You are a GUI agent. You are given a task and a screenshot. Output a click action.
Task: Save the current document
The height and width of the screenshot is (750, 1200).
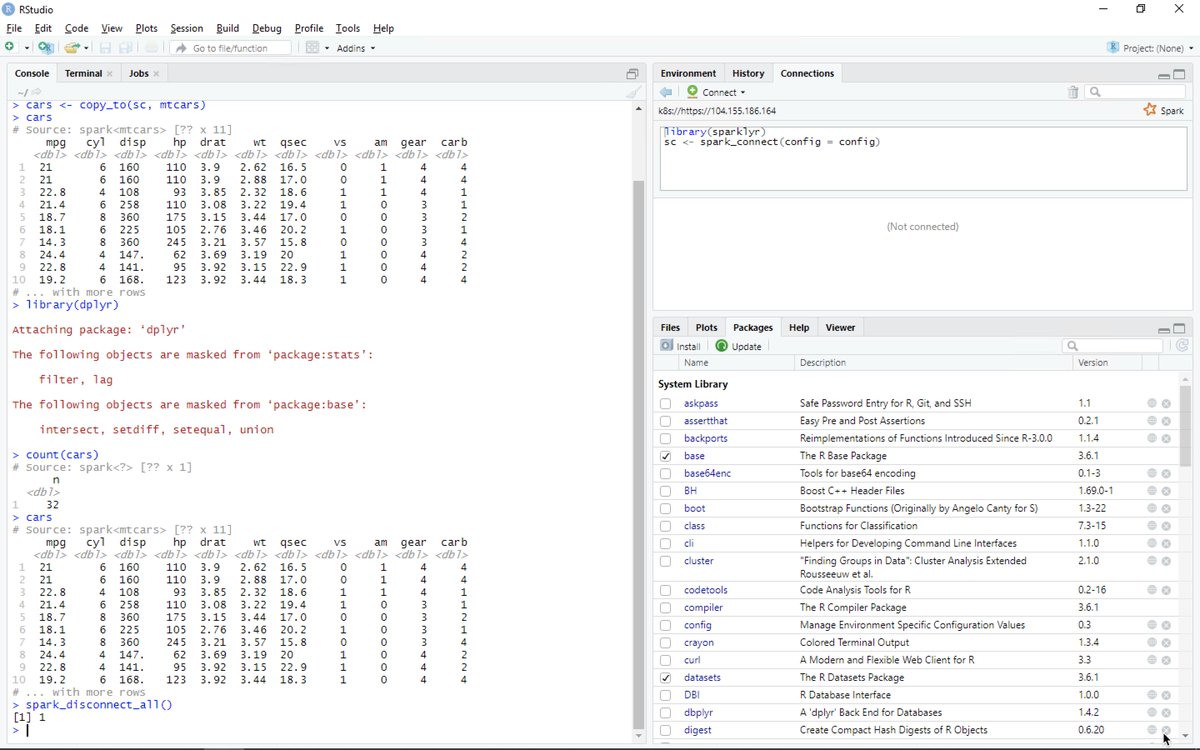(x=104, y=47)
